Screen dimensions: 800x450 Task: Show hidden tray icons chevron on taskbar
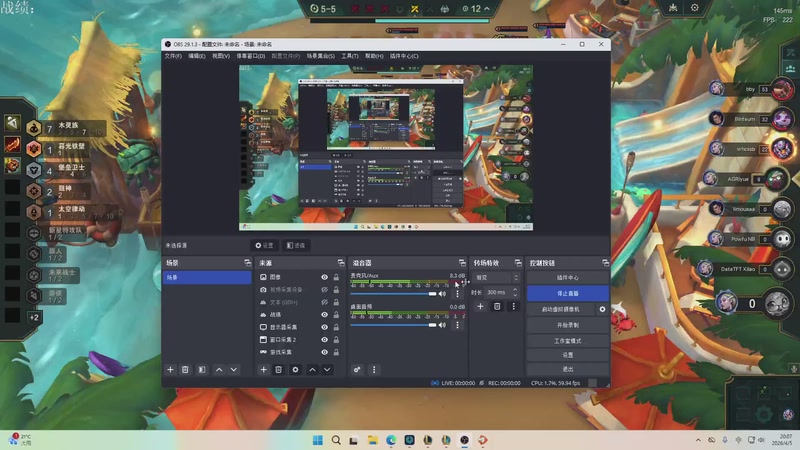[698, 440]
